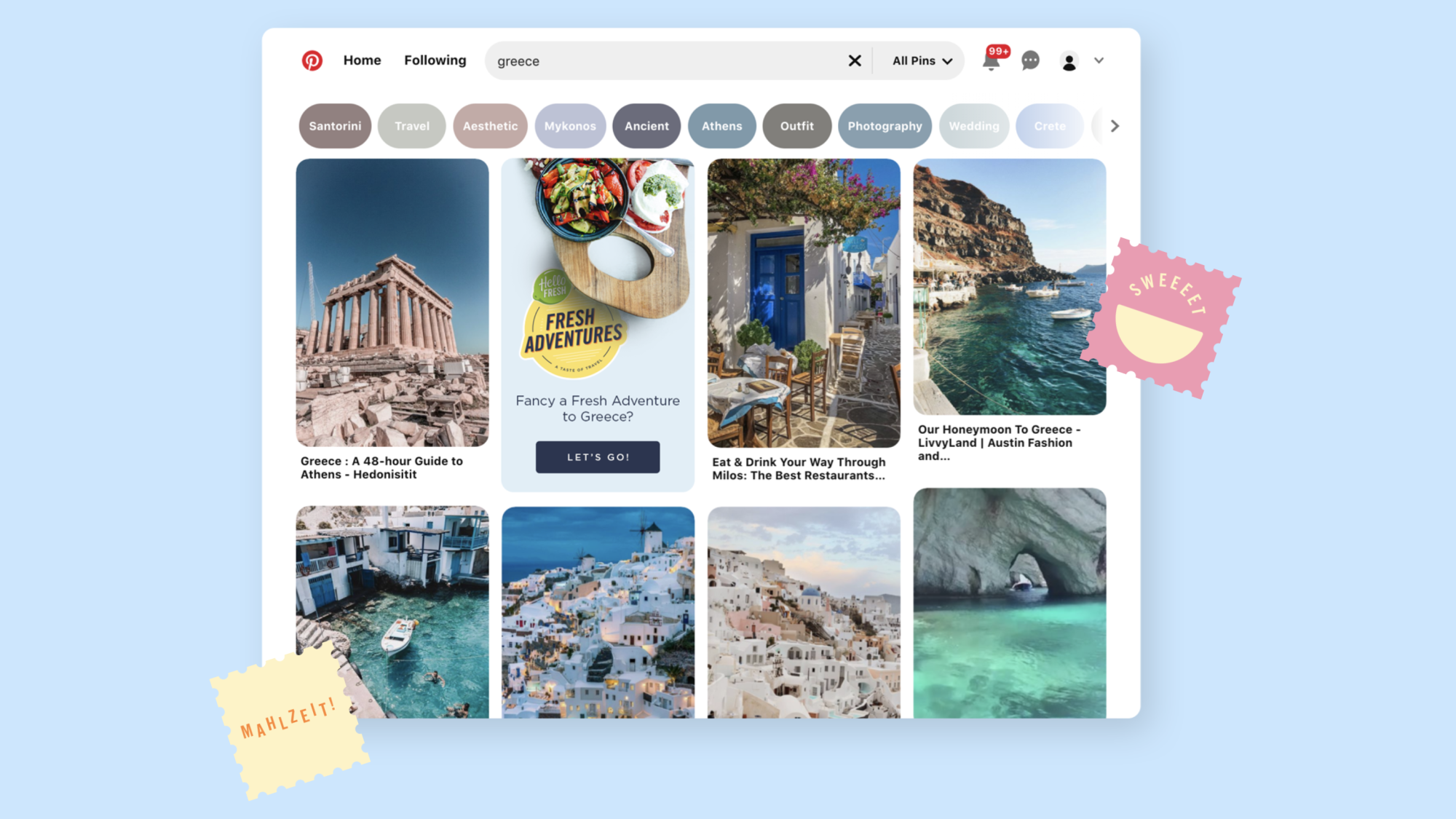This screenshot has height=819, width=1456.
Task: Click the Pinterest logo icon
Action: tap(312, 60)
